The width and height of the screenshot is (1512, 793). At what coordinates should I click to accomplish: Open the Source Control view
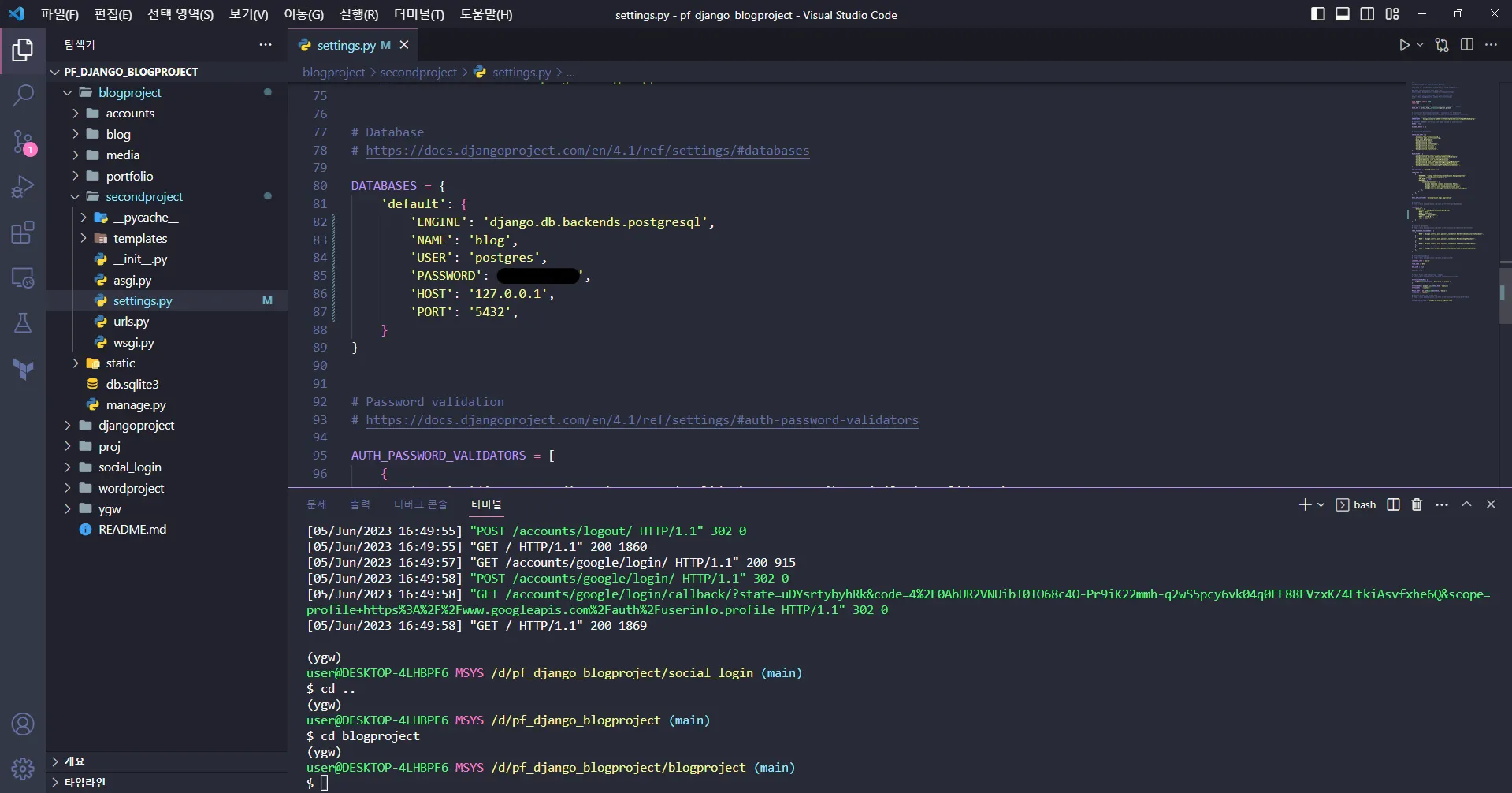23,142
